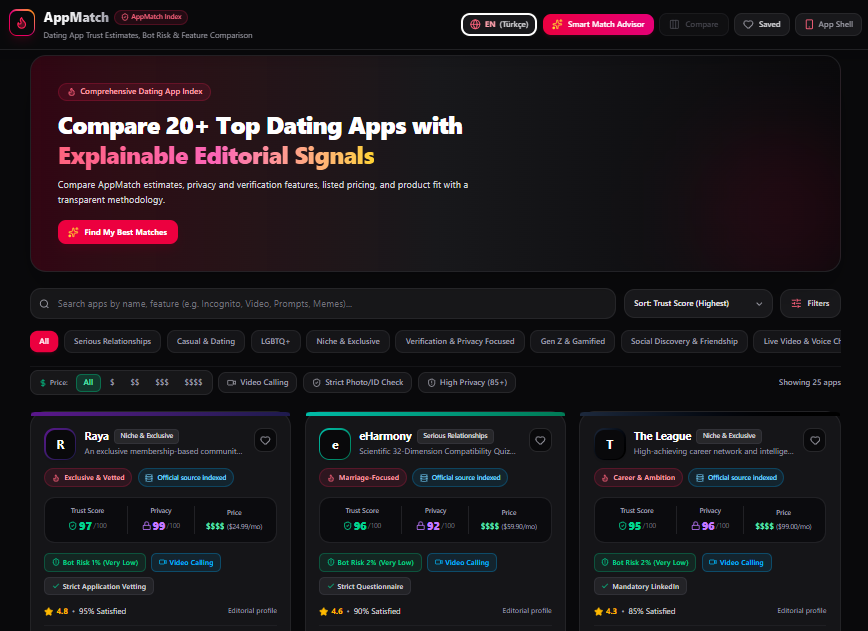Click the AppMatch flame logo icon

pos(22,23)
